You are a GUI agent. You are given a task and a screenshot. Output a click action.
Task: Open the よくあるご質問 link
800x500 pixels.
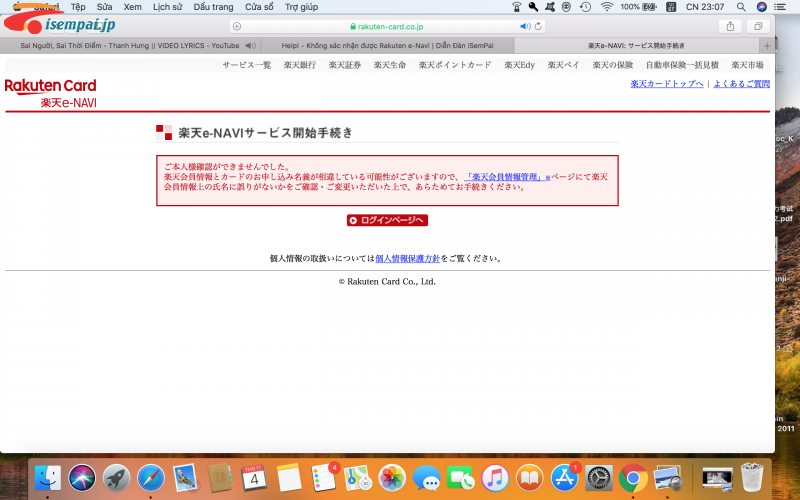741,84
